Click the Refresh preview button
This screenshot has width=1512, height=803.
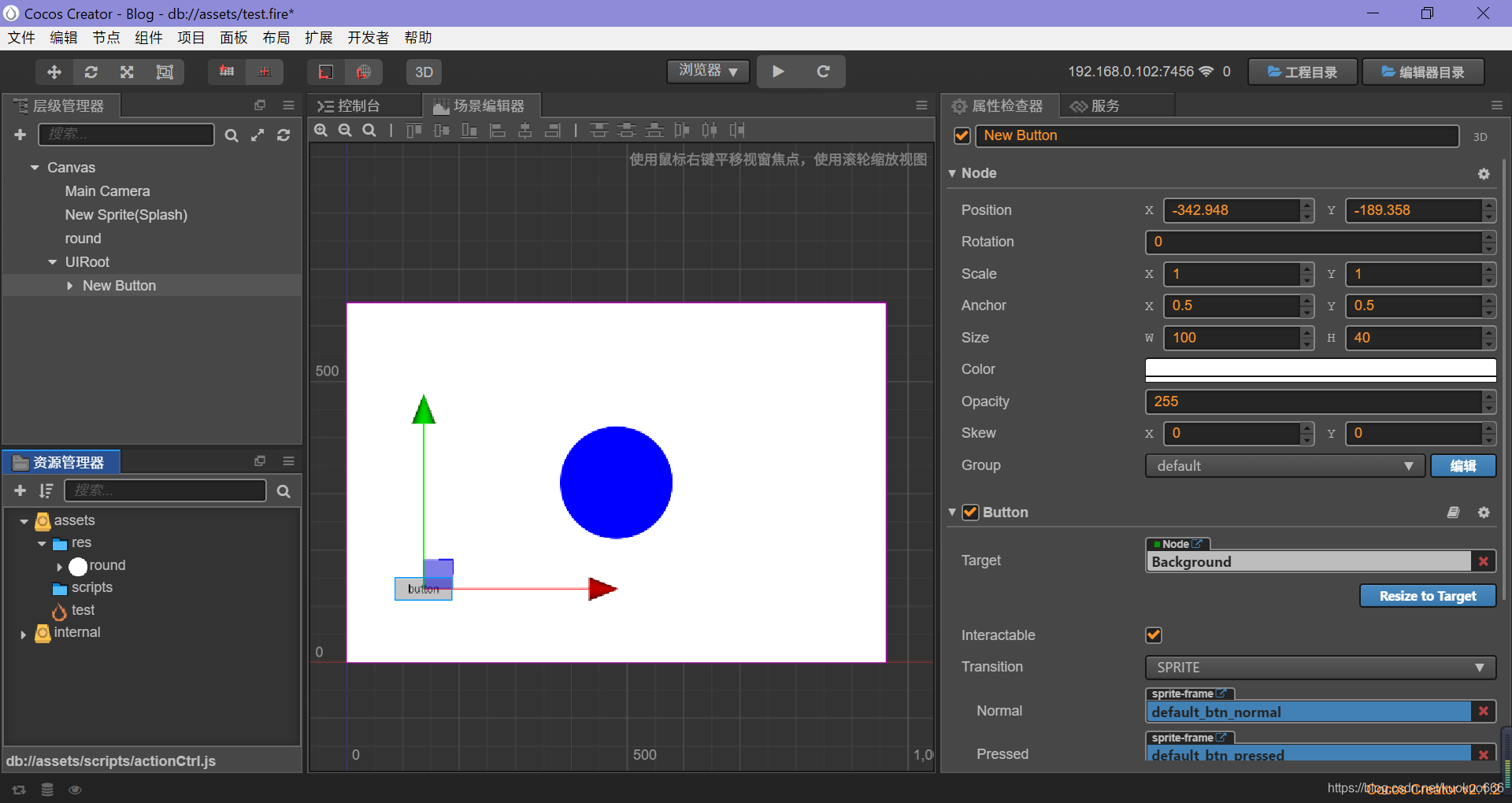click(x=823, y=72)
